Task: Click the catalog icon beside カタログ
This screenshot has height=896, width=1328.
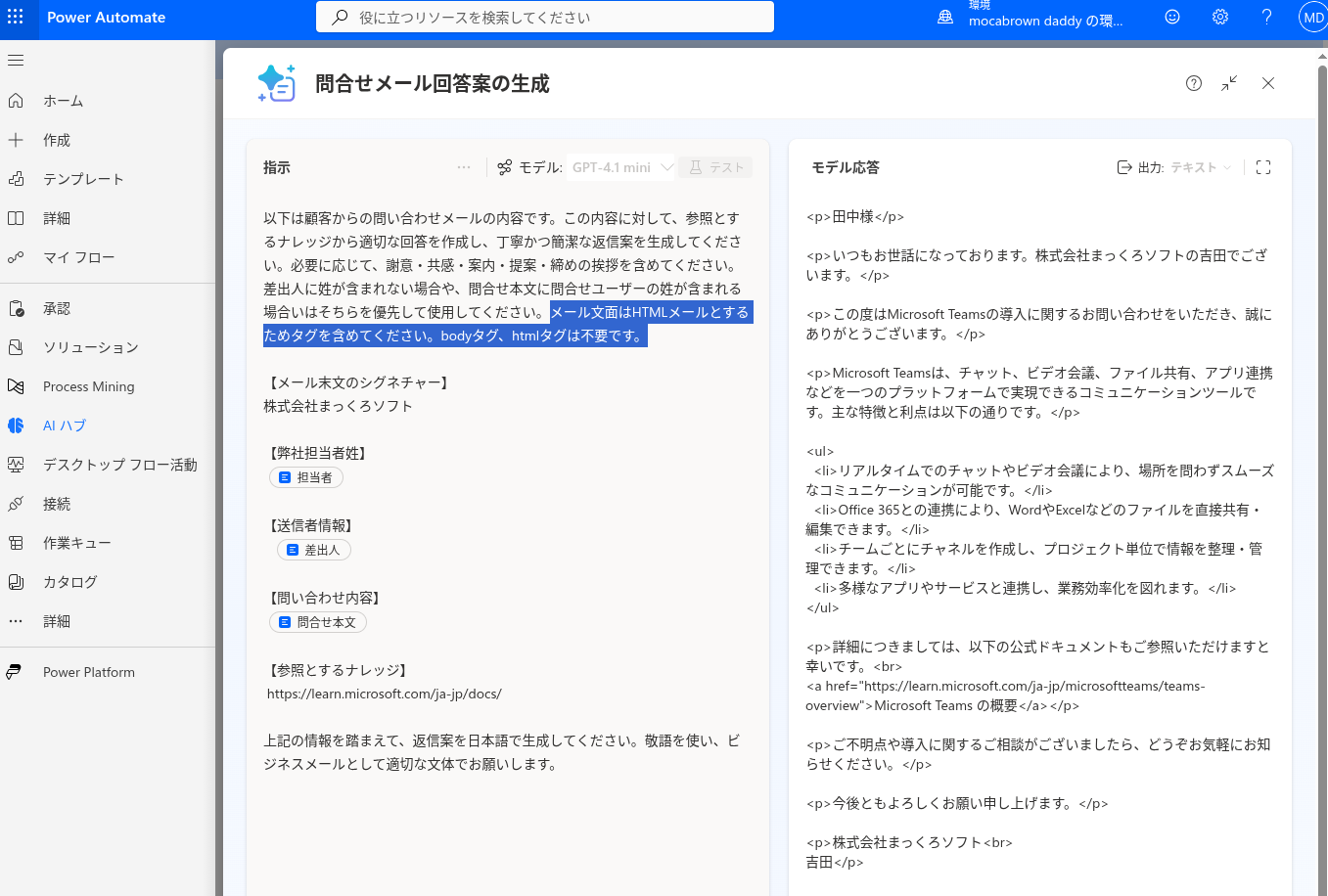Action: point(16,582)
